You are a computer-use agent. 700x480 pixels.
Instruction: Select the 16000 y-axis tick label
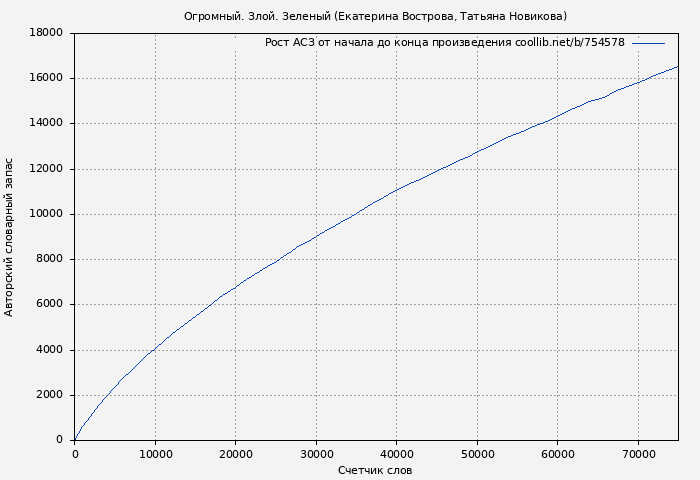[46, 78]
